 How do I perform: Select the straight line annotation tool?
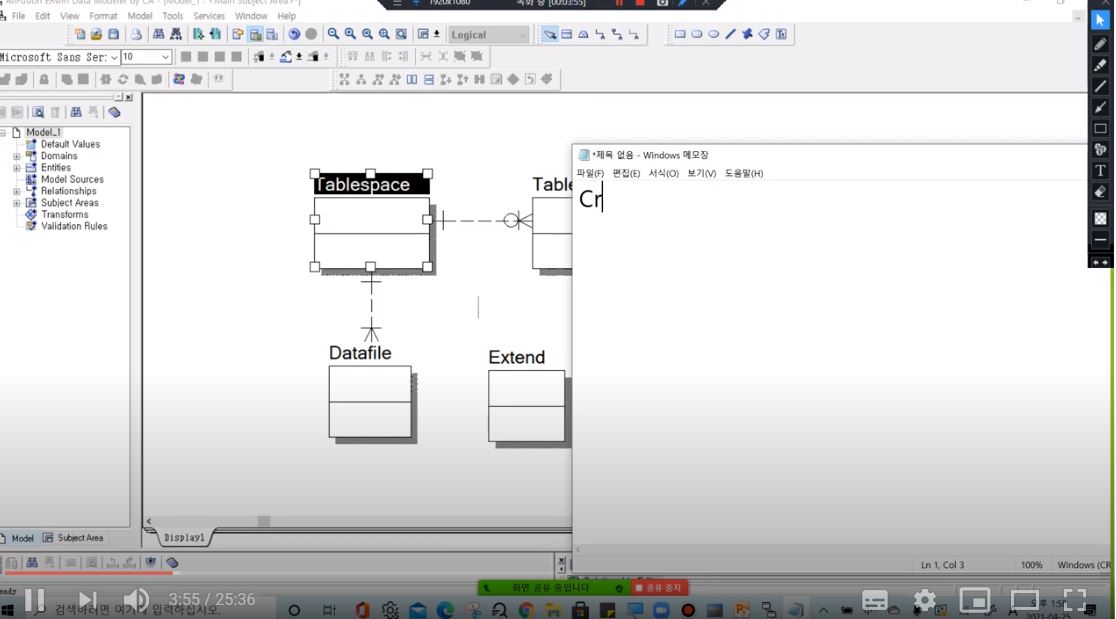pyautogui.click(x=1100, y=87)
